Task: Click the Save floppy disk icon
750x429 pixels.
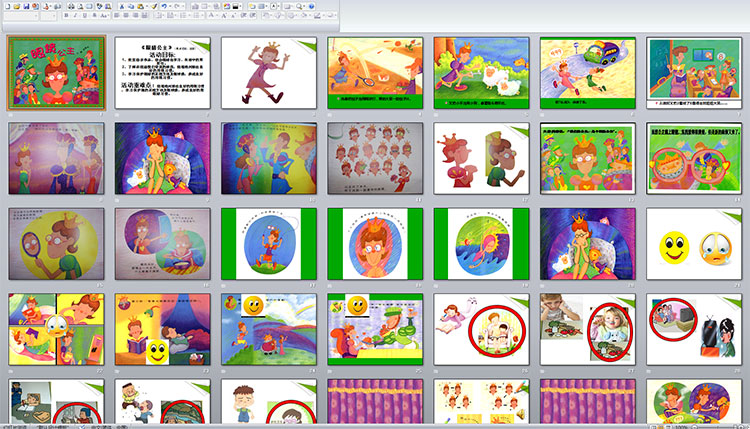Action: (x=26, y=6)
